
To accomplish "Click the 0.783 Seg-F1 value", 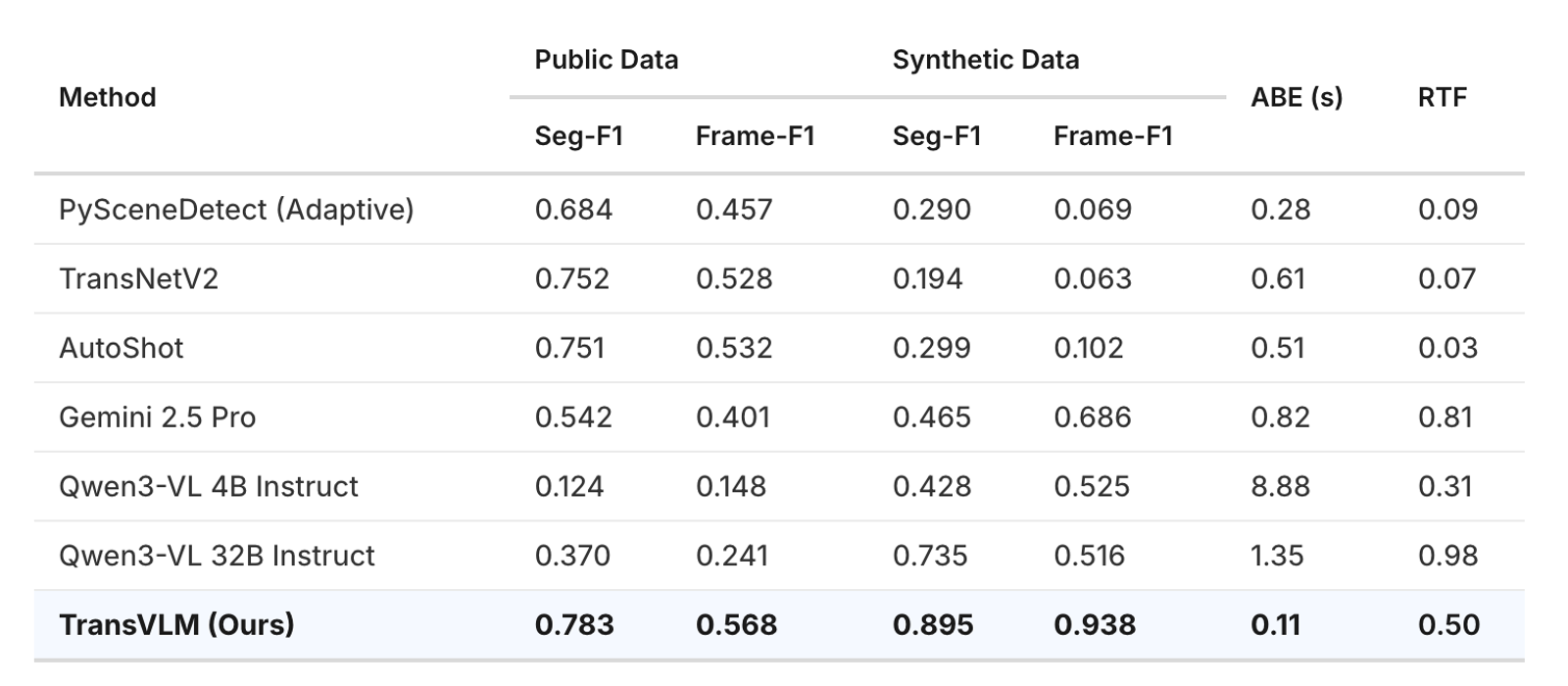I will [x=574, y=625].
